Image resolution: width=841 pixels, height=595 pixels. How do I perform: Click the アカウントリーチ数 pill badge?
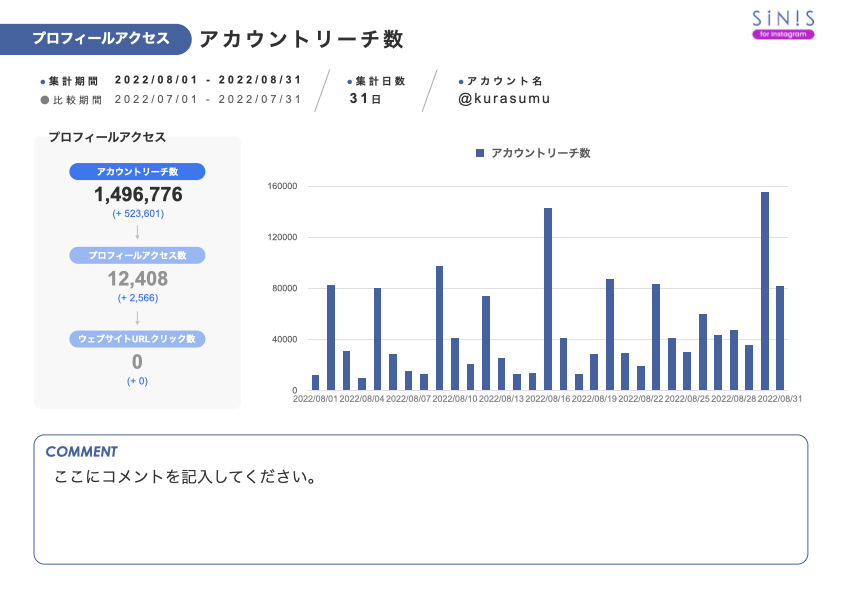[139, 171]
